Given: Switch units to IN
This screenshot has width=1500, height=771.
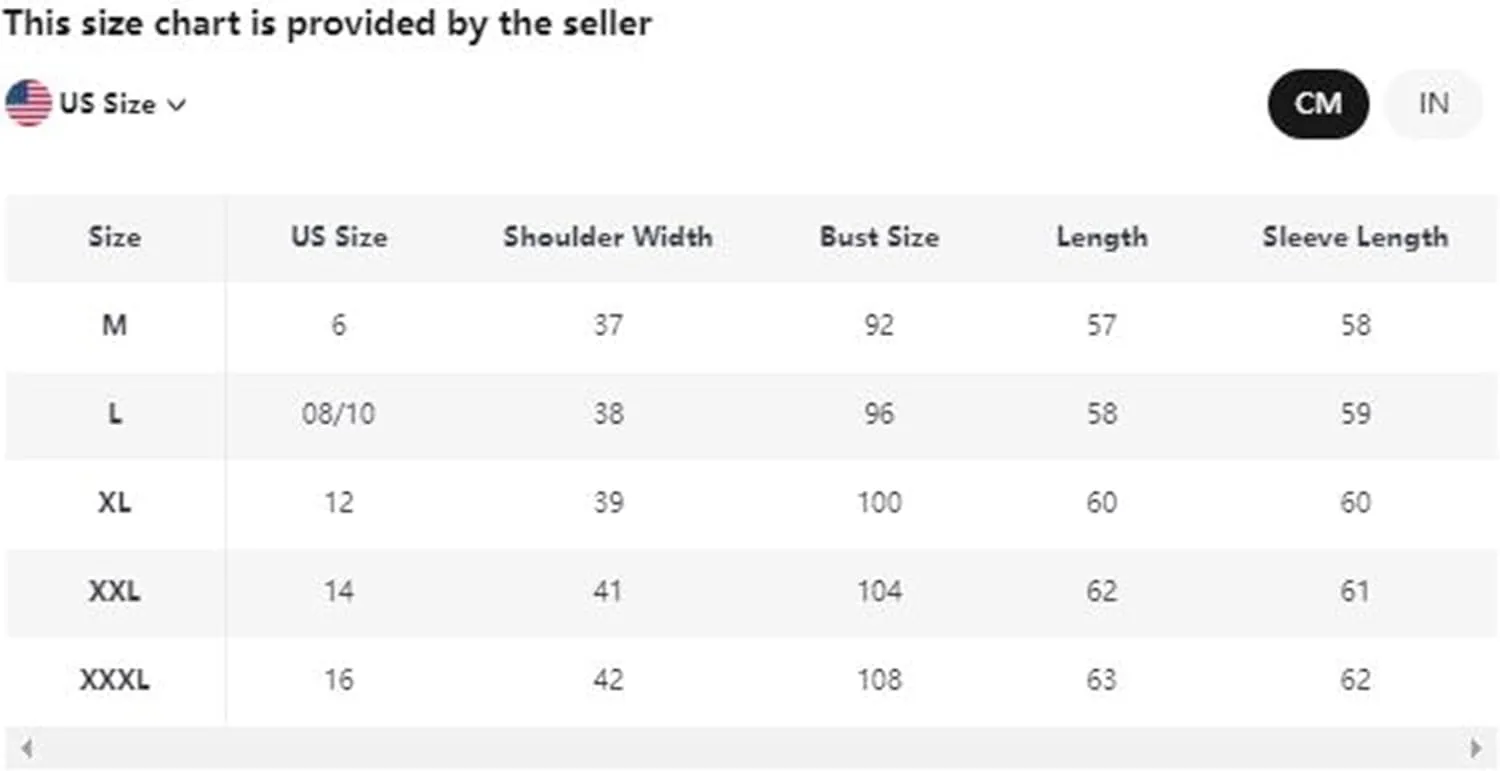Looking at the screenshot, I should [x=1433, y=103].
